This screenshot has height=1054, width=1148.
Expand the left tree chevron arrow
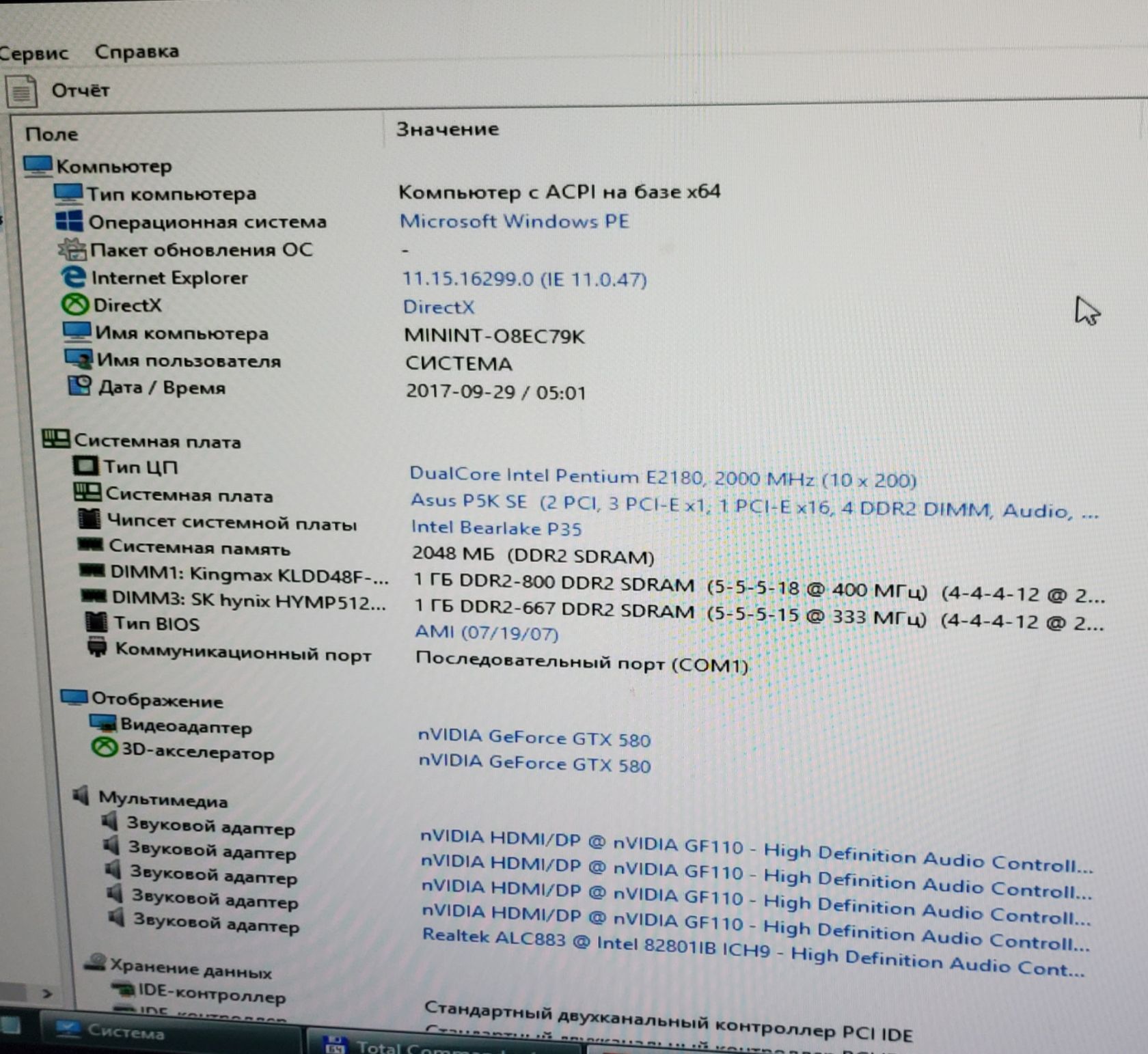pyautogui.click(x=46, y=993)
